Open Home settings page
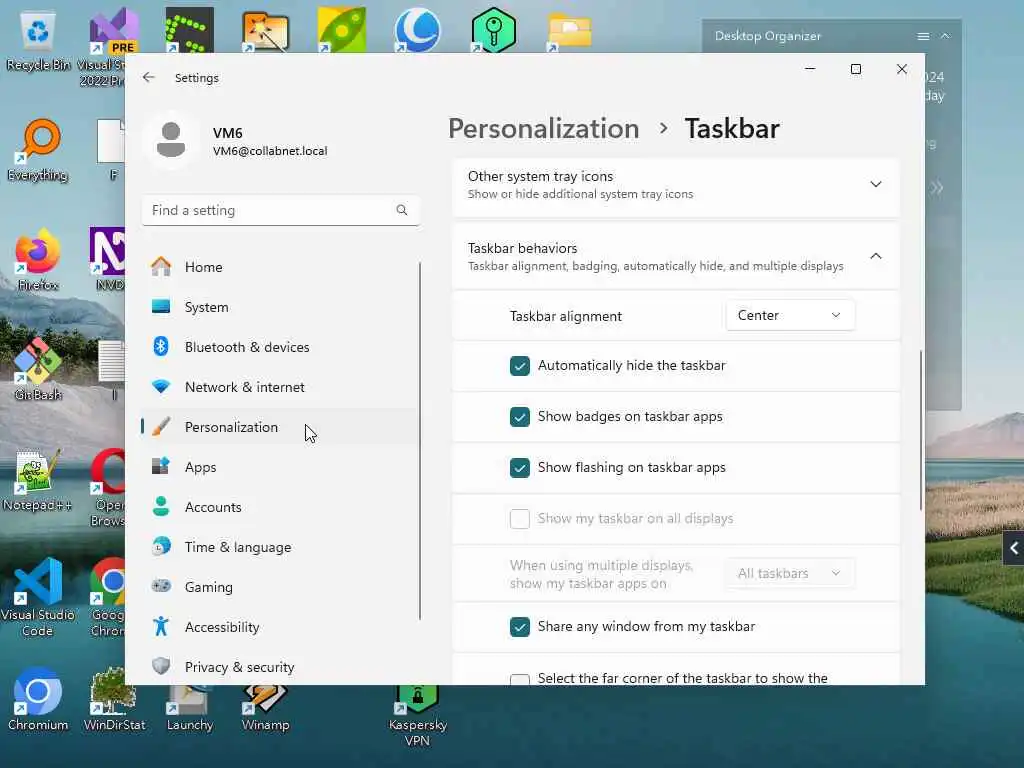The image size is (1024, 768). point(281,266)
